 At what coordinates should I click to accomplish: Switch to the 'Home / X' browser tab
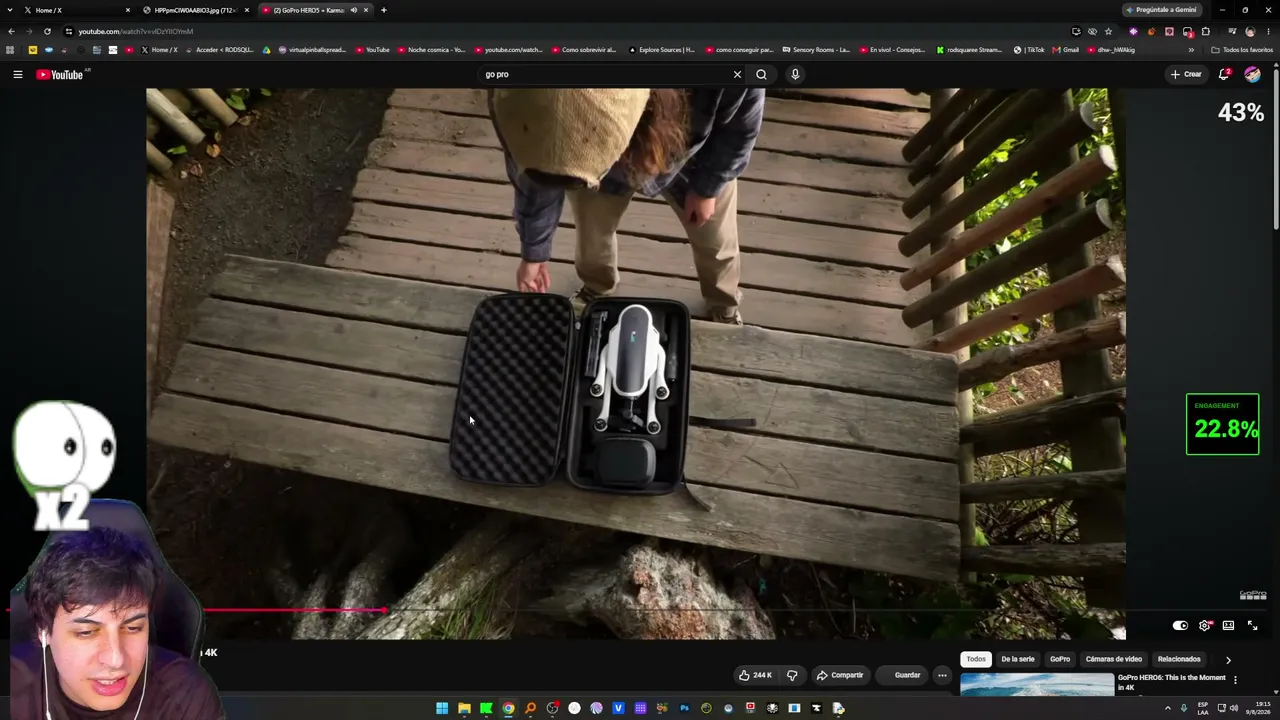pyautogui.click(x=77, y=10)
